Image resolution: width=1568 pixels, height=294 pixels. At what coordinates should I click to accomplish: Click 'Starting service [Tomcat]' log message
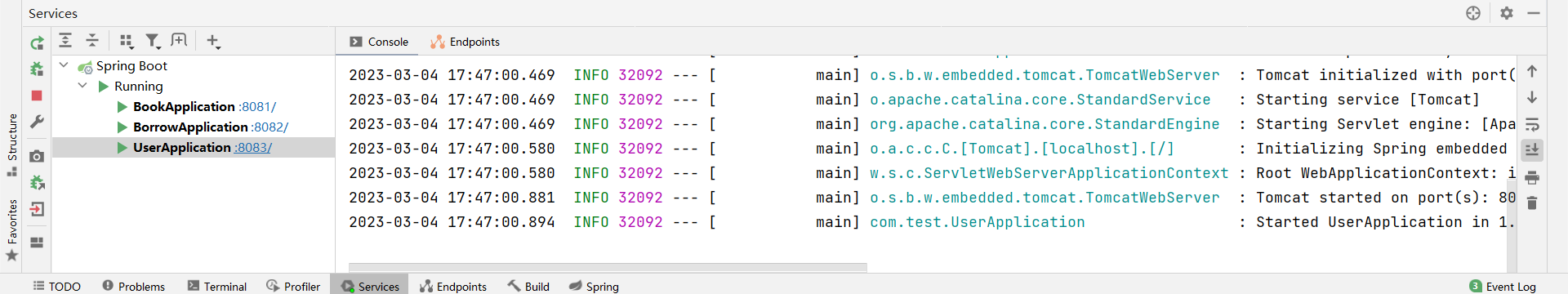(1368, 100)
